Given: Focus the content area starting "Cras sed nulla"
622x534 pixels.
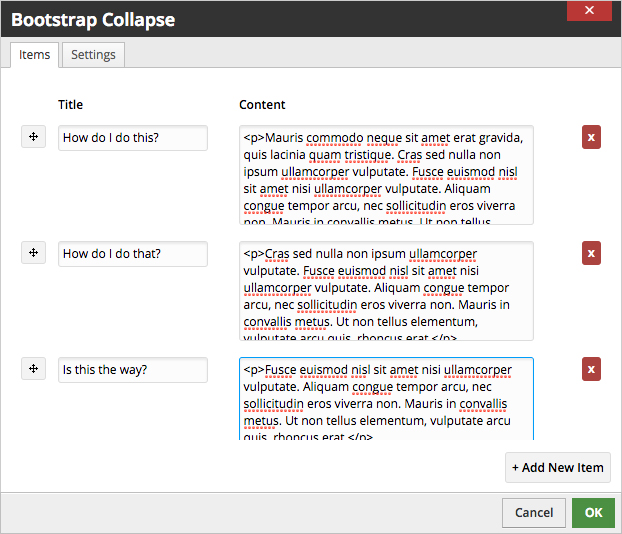Looking at the screenshot, I should 386,291.
